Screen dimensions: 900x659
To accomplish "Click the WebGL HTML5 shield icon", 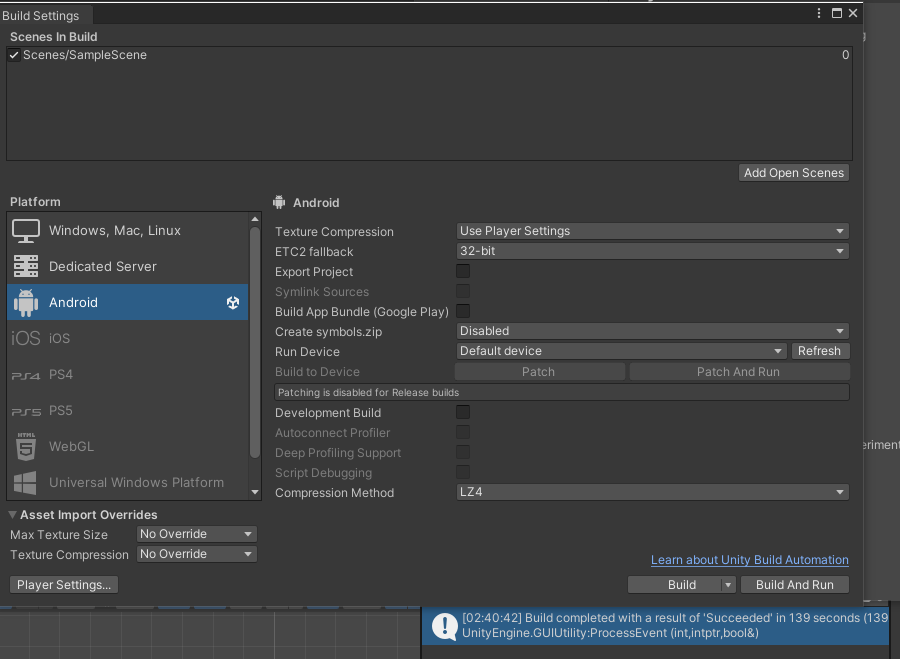I will [26, 447].
